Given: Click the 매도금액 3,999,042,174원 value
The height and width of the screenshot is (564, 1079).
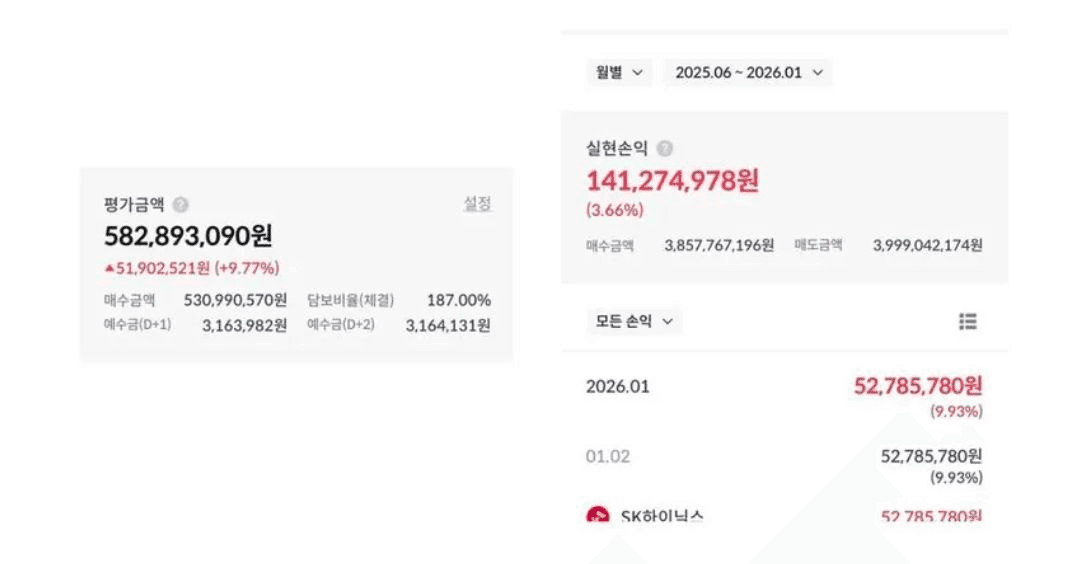Looking at the screenshot, I should pos(927,245).
